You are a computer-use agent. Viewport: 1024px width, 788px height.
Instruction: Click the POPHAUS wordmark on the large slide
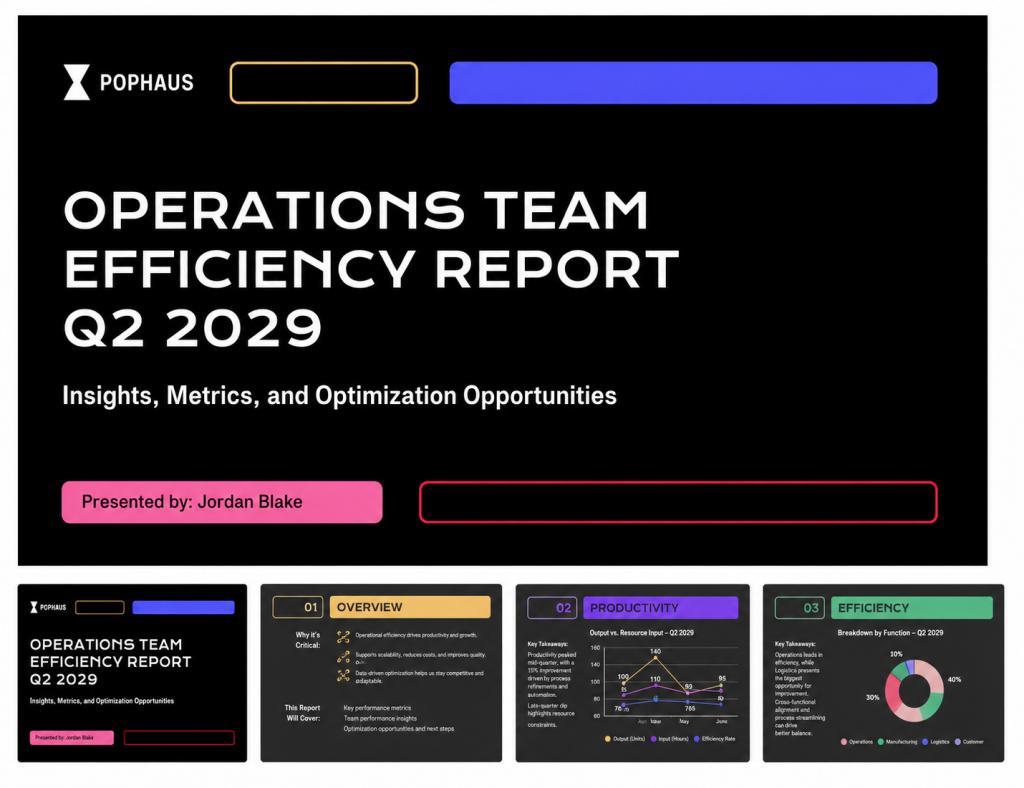pyautogui.click(x=147, y=83)
